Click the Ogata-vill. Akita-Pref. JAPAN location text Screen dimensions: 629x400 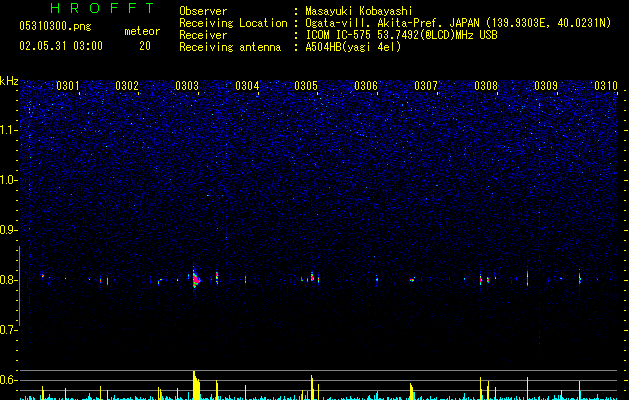tap(458, 23)
